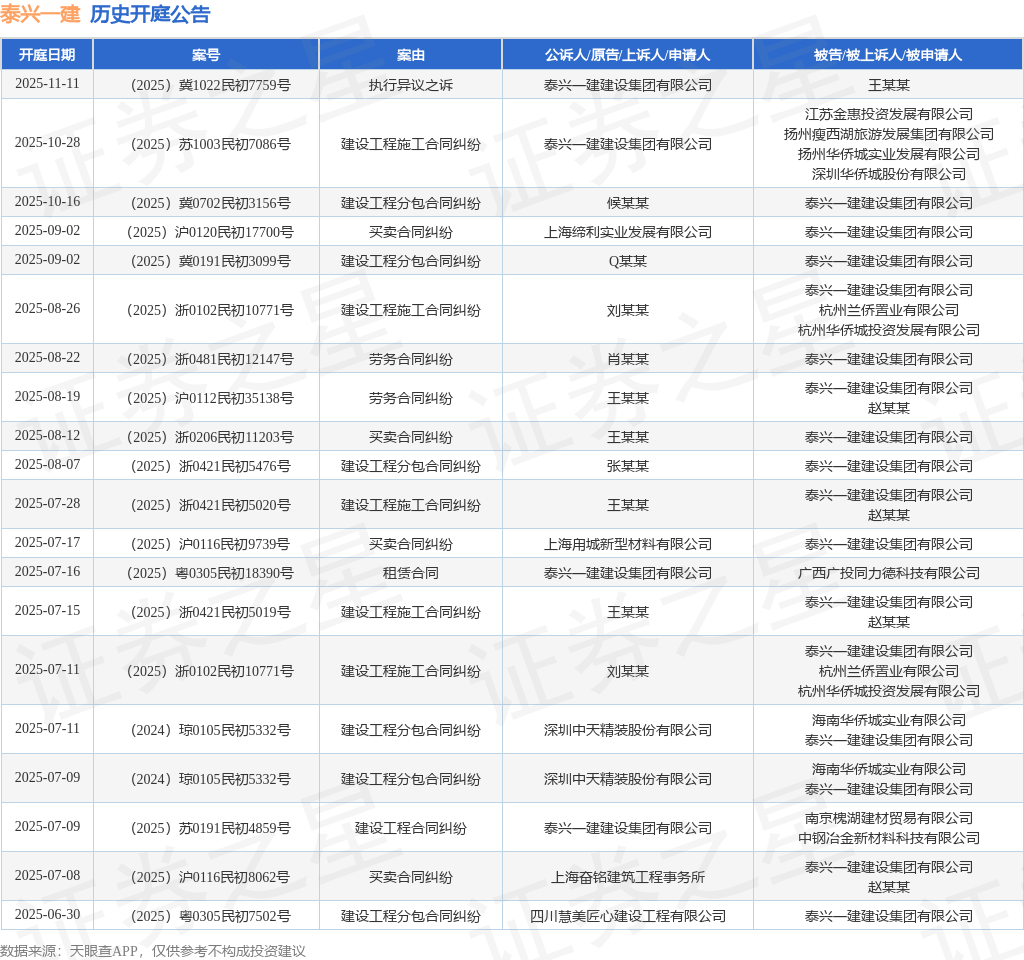Screen dimensions: 1024x960
Task: Click the date cell 2025-10-16
Action: click(x=47, y=202)
